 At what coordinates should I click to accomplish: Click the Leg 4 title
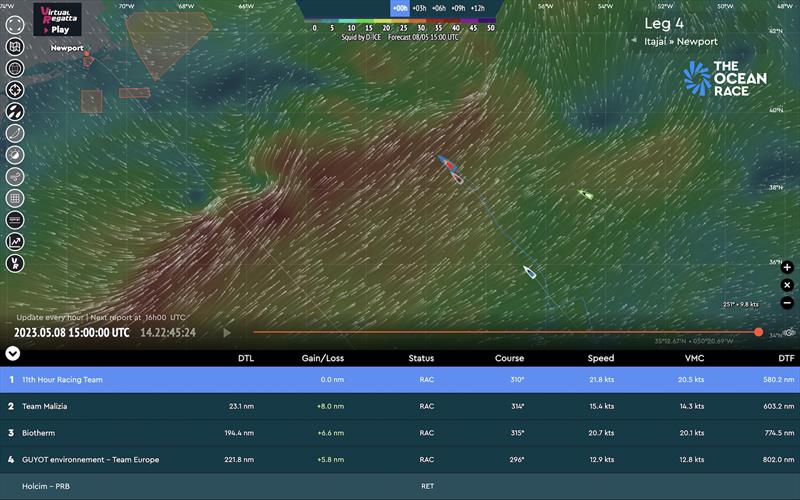[x=664, y=23]
